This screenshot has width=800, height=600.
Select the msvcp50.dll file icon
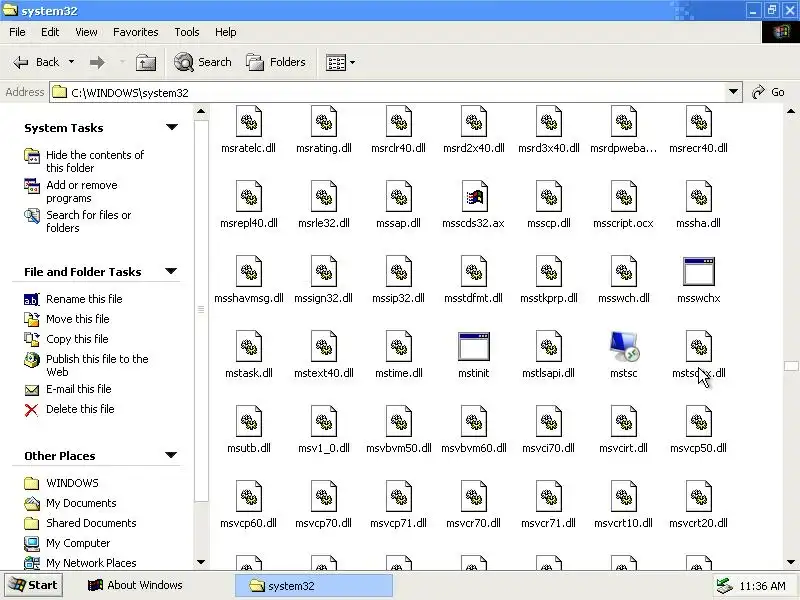(698, 421)
